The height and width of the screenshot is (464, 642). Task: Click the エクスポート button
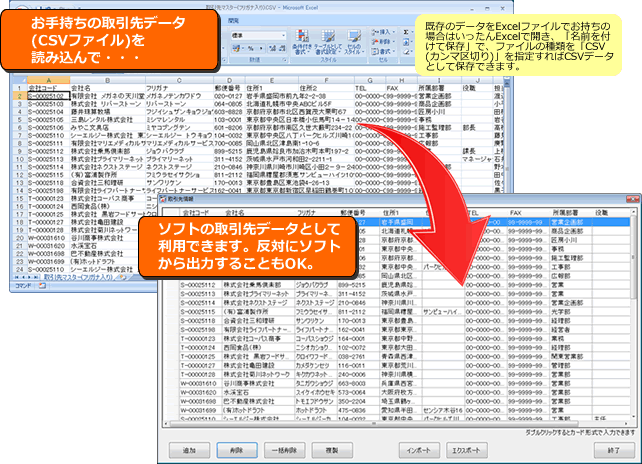click(466, 450)
